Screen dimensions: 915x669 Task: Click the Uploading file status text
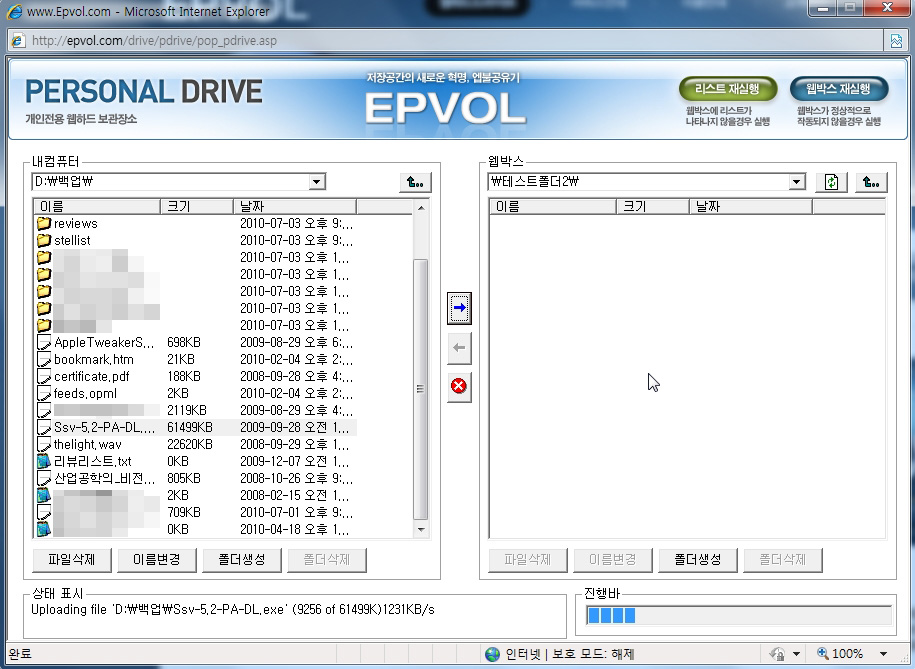pos(233,609)
